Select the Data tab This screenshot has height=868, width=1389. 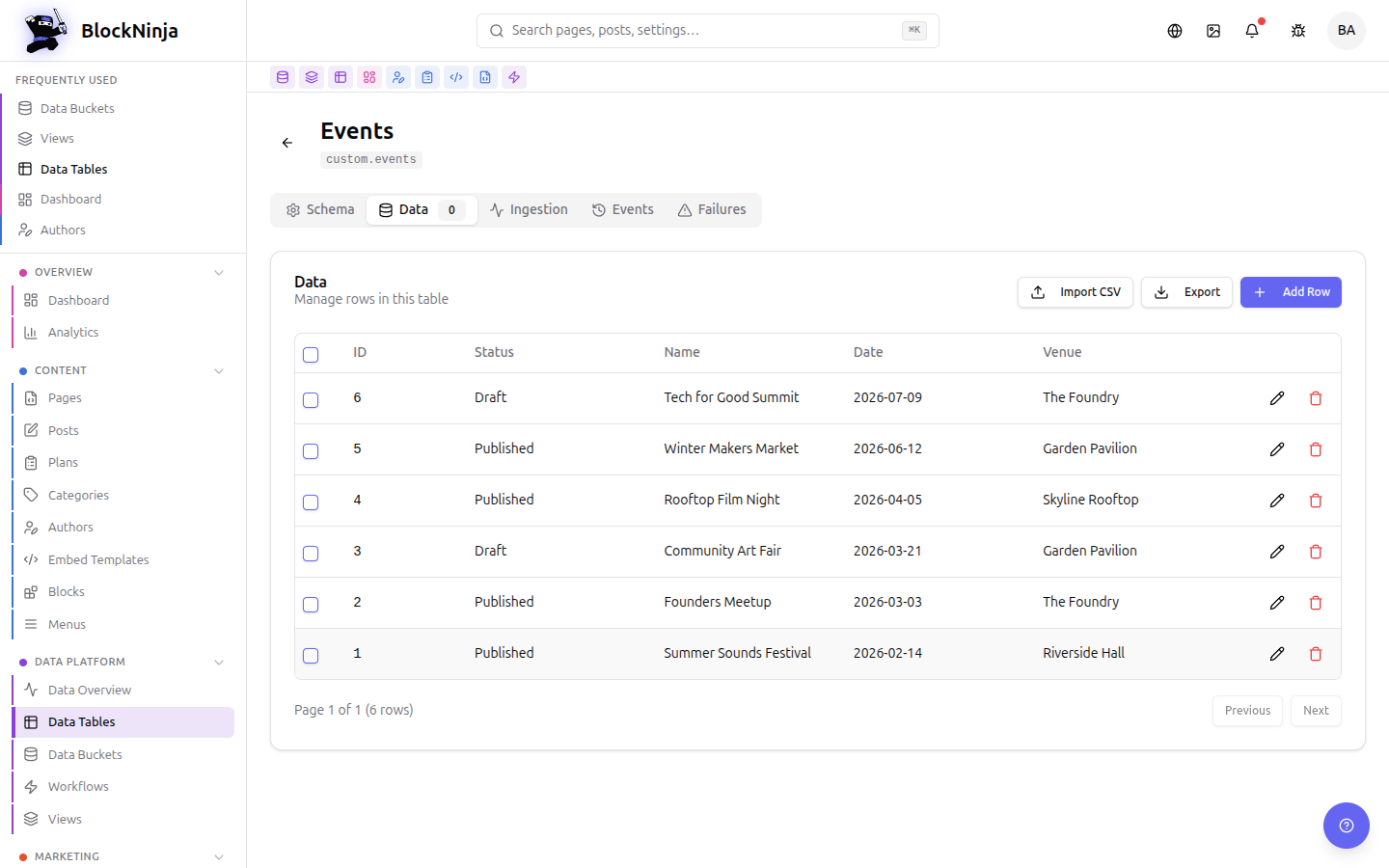pyautogui.click(x=422, y=210)
